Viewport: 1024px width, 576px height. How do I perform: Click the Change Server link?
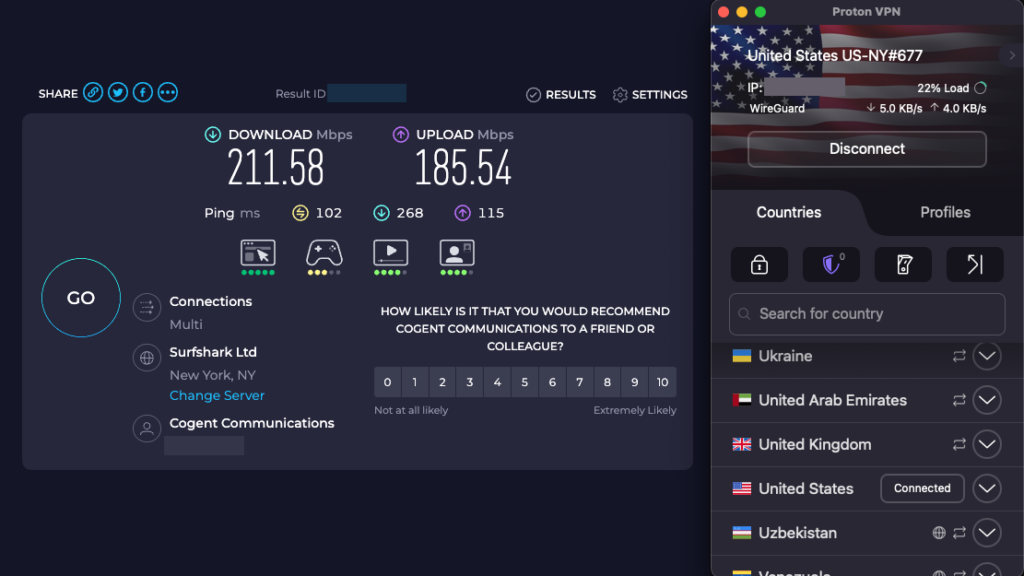[x=217, y=395]
